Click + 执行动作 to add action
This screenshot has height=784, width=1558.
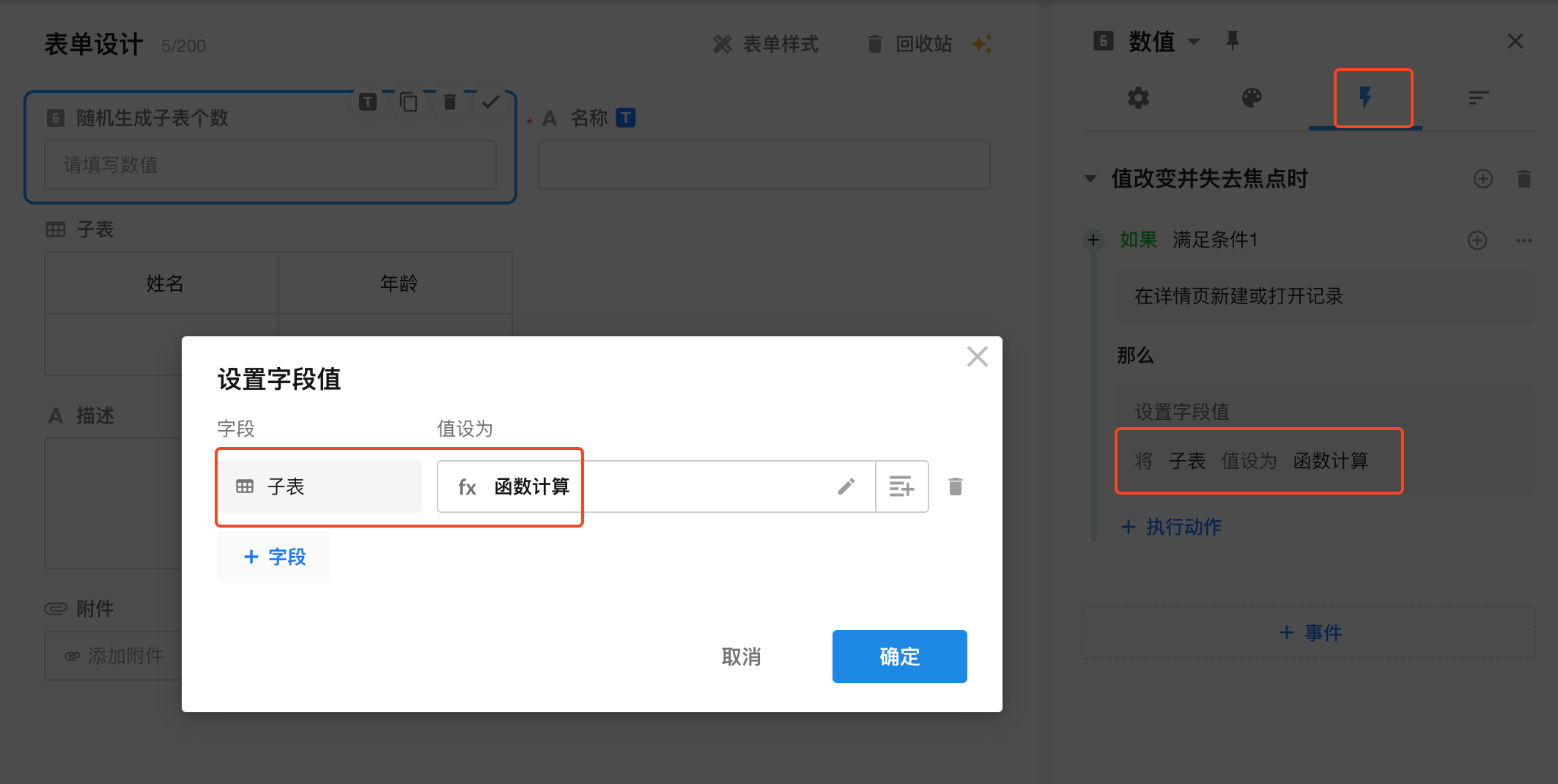1171,527
